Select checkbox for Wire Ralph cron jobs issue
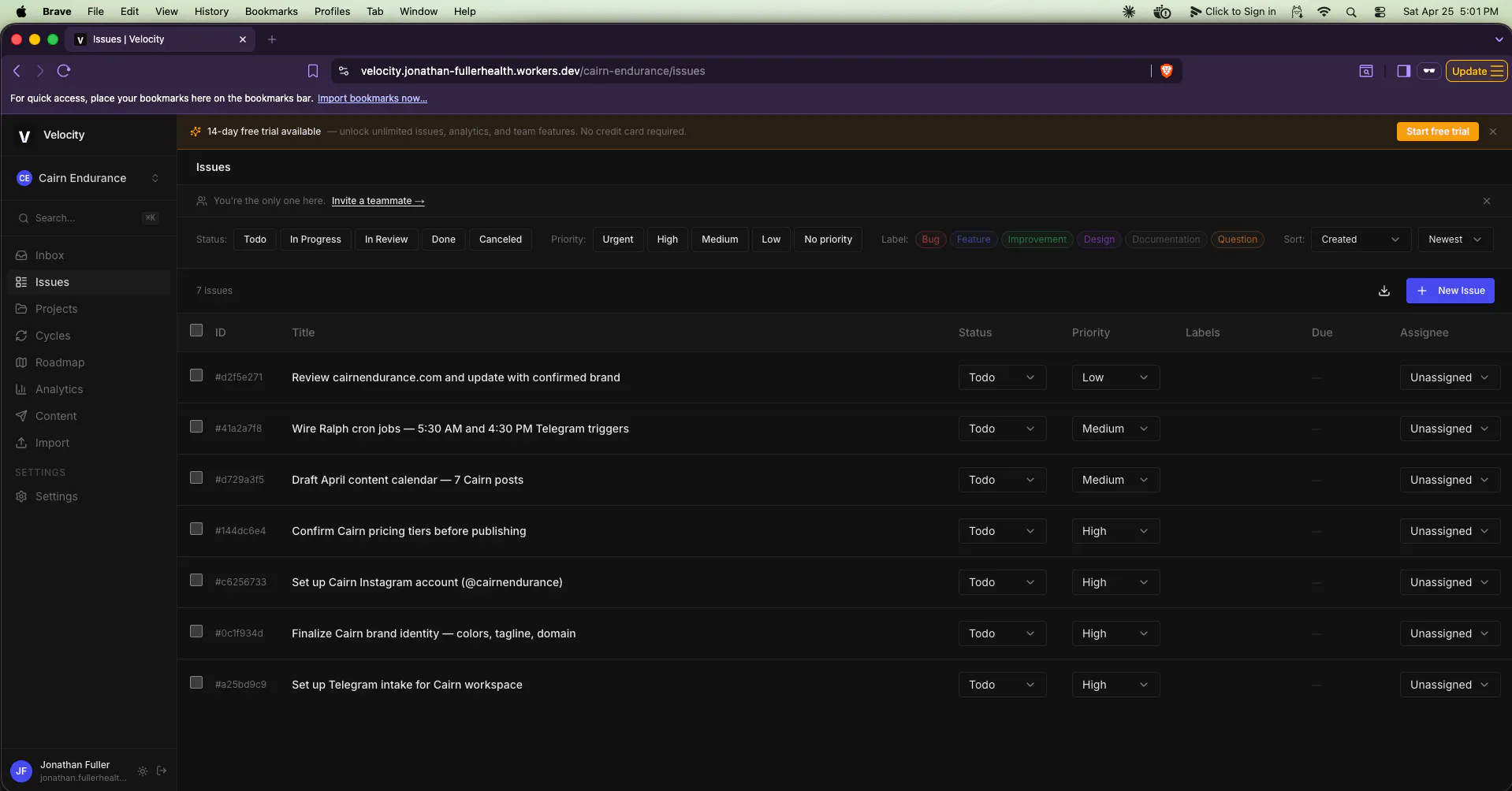Image resolution: width=1512 pixels, height=791 pixels. (x=196, y=426)
